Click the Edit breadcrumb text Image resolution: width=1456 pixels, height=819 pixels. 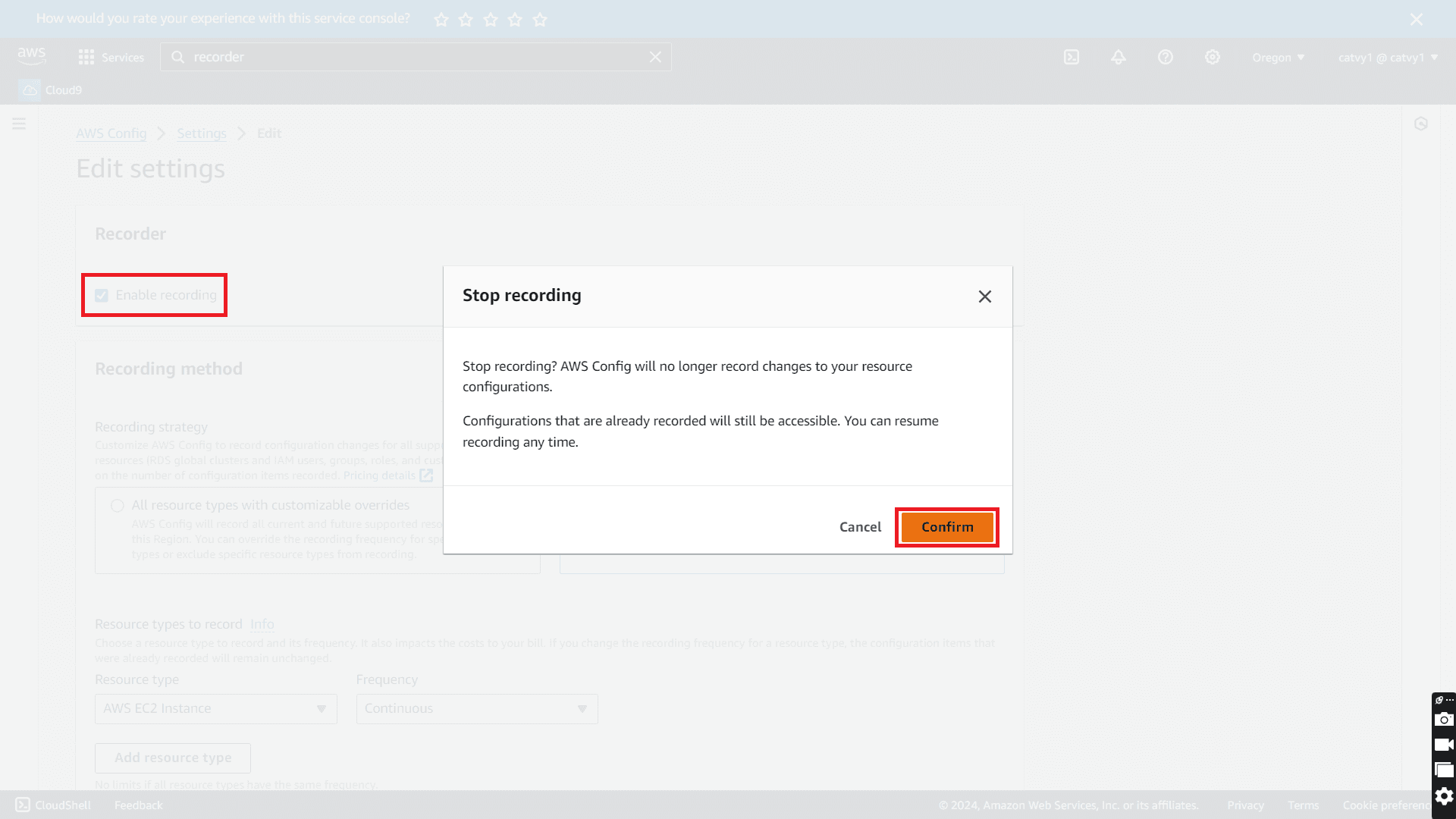point(269,133)
